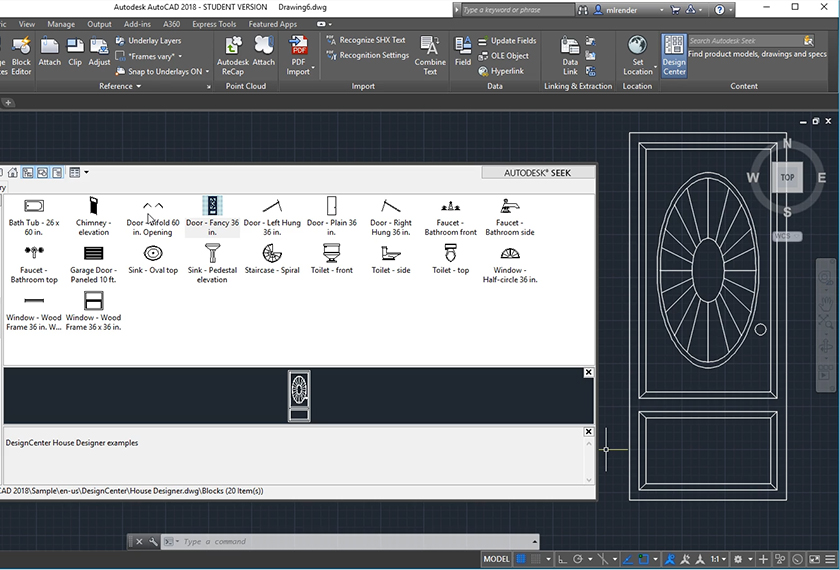Click the MODEL space button
The image size is (840, 570).
(496, 559)
